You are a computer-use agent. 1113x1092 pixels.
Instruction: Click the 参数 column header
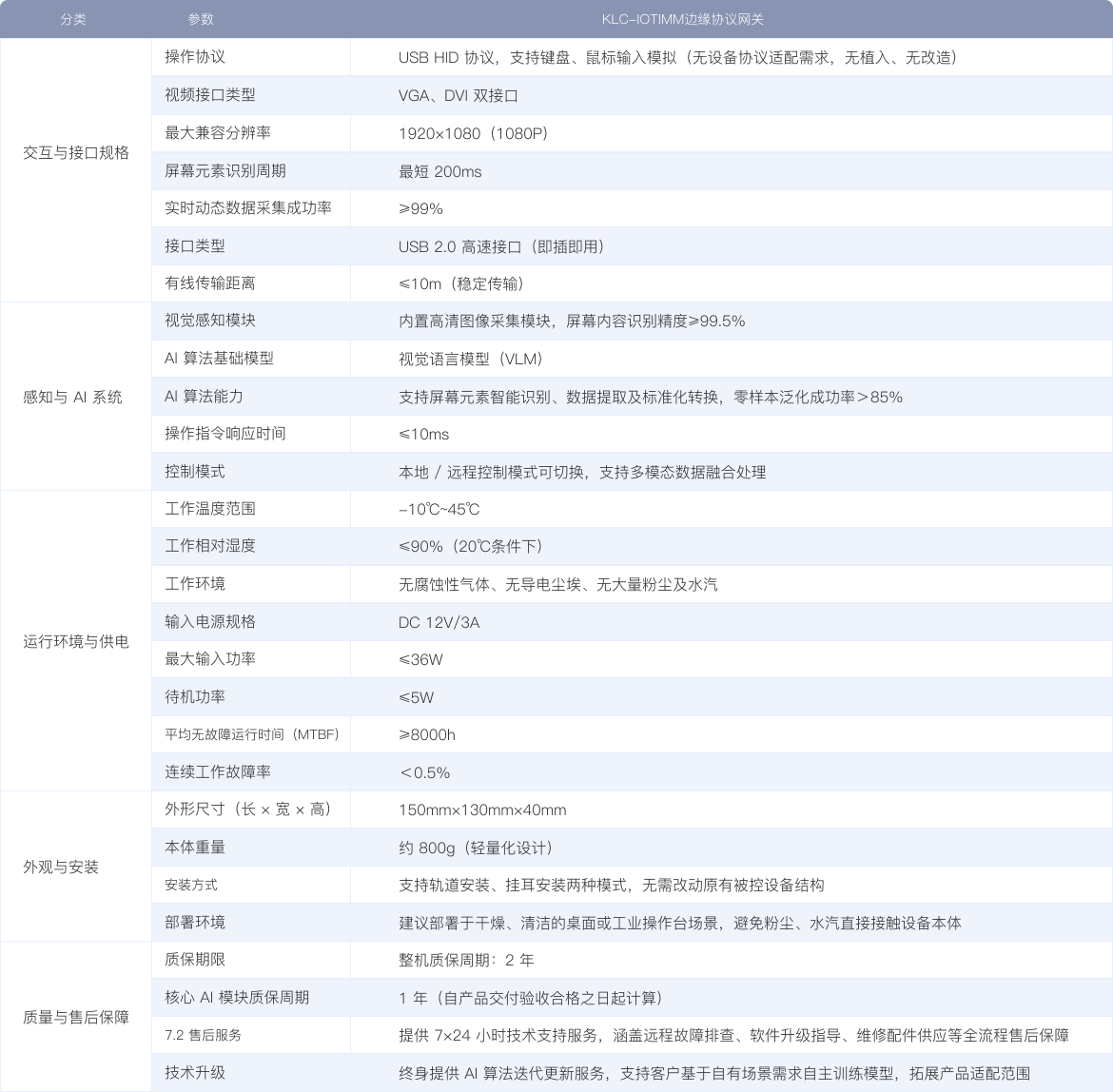point(201,19)
